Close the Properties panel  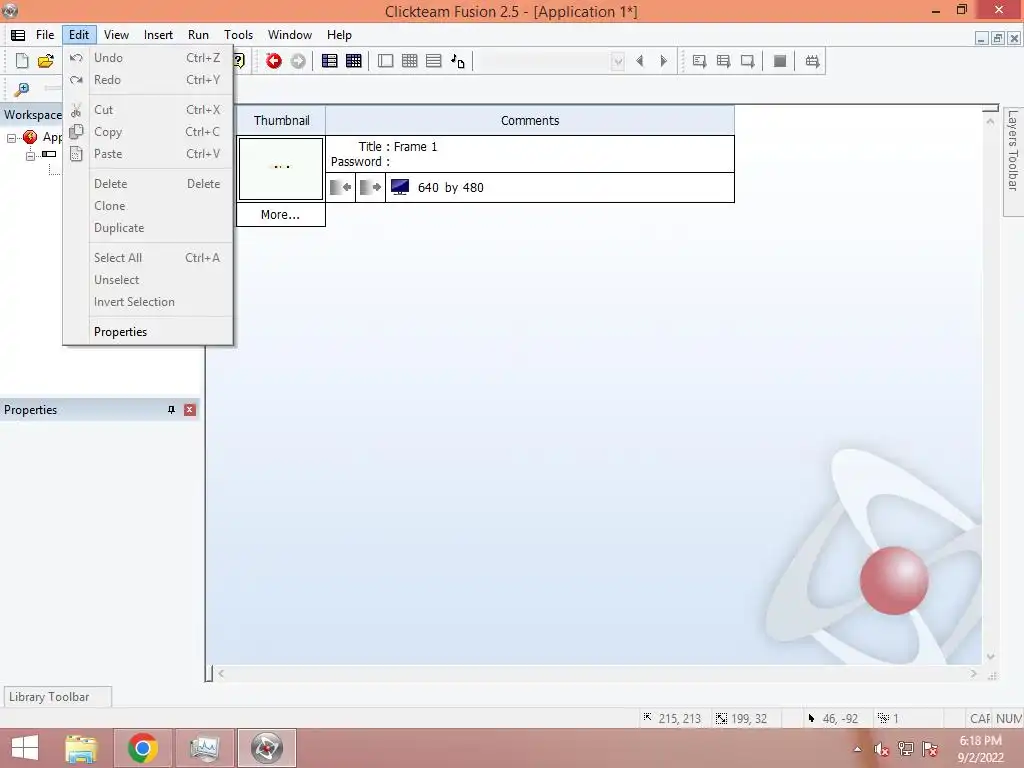tap(189, 409)
